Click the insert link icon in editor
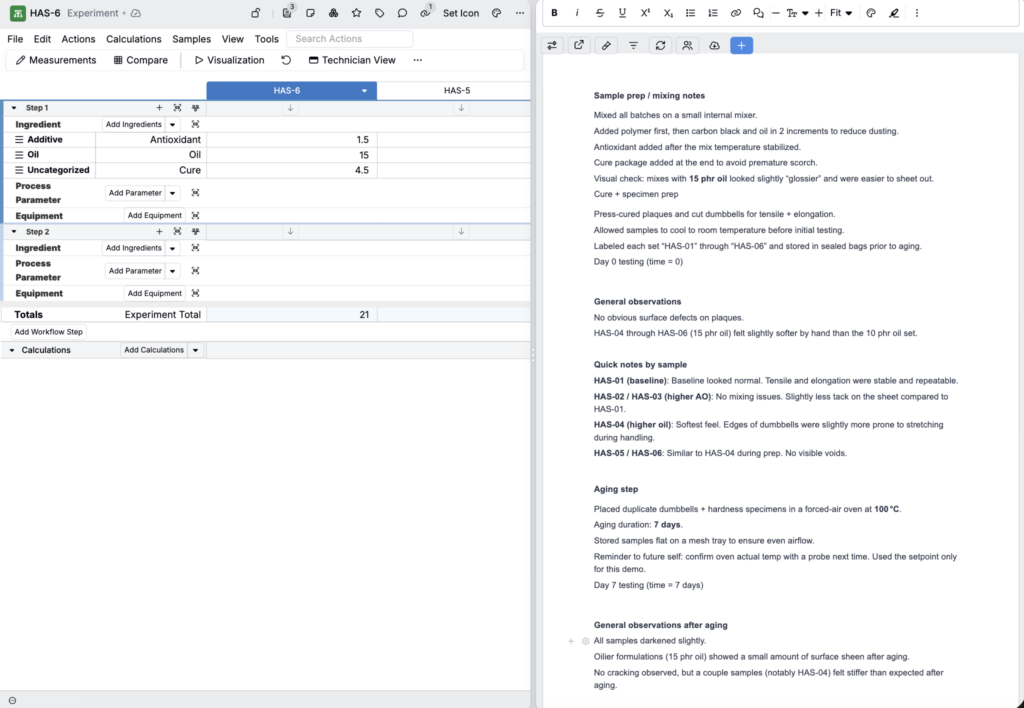 [735, 13]
